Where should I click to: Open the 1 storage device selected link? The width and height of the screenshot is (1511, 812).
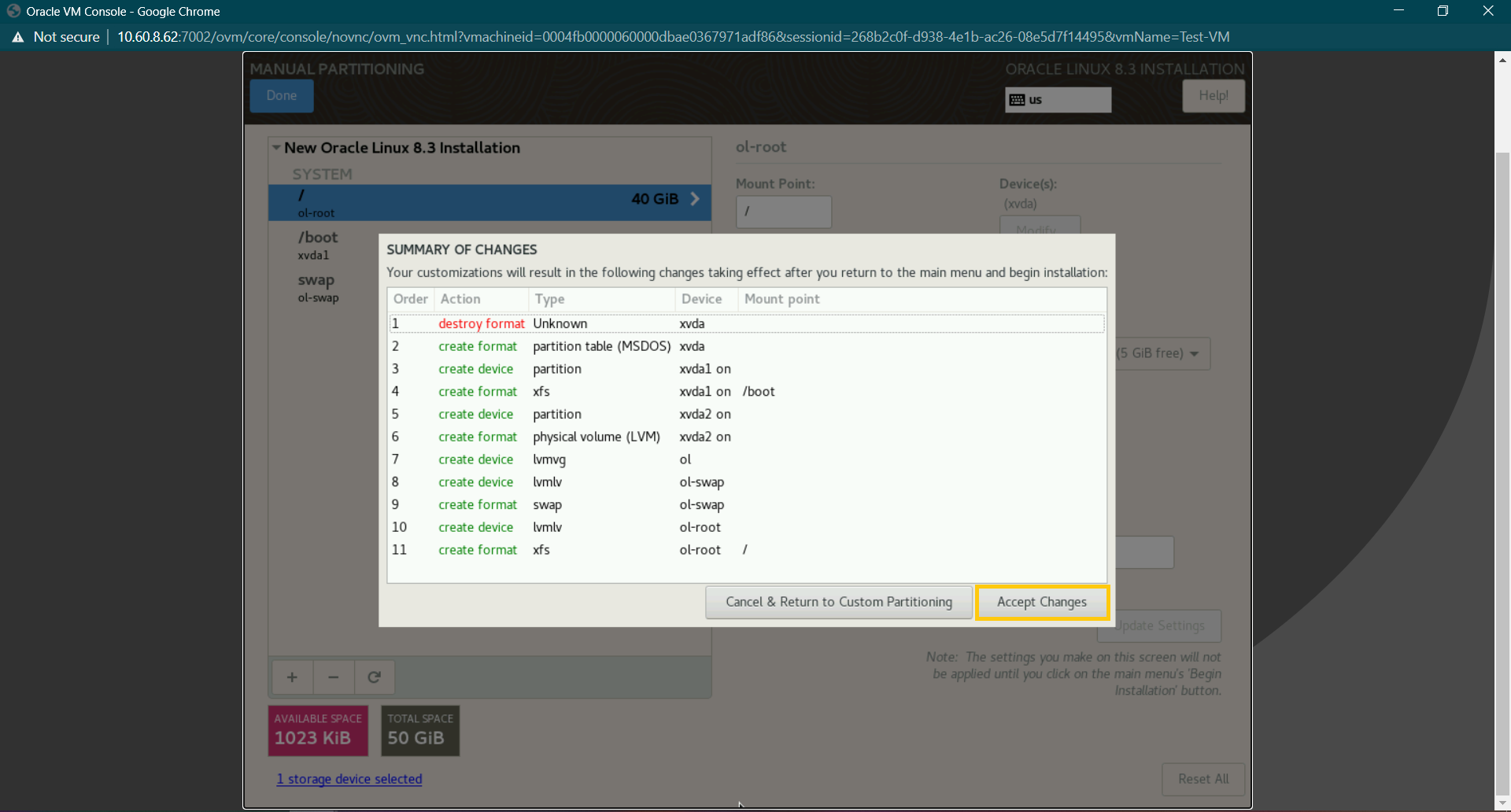[x=349, y=779]
